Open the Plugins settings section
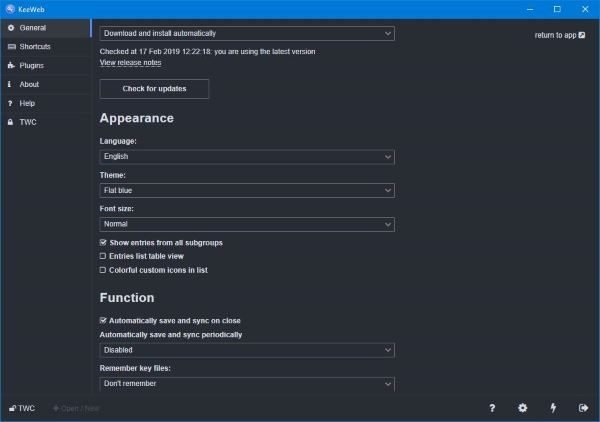 tap(46, 65)
